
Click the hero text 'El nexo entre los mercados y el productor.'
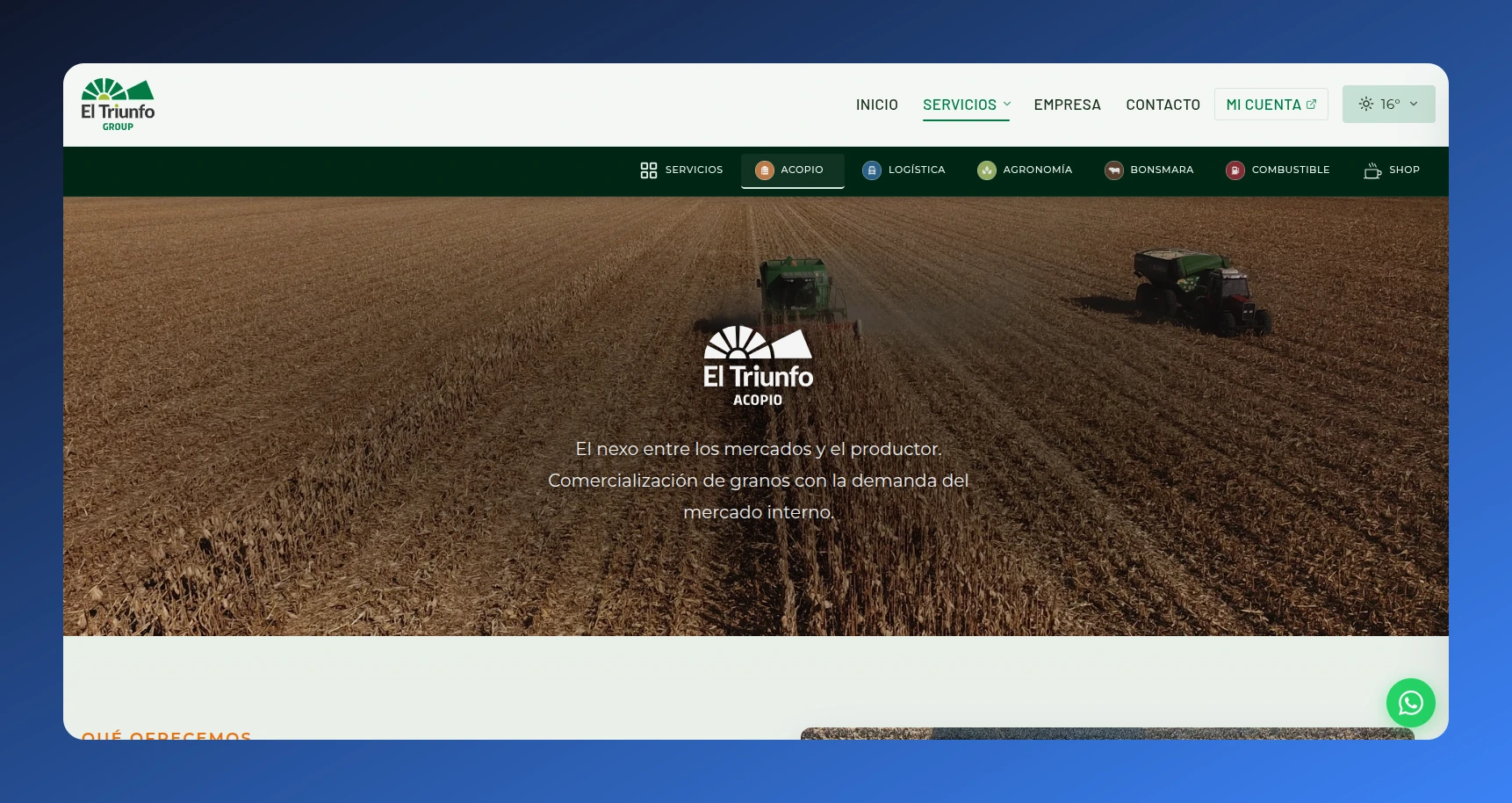pyautogui.click(x=759, y=449)
